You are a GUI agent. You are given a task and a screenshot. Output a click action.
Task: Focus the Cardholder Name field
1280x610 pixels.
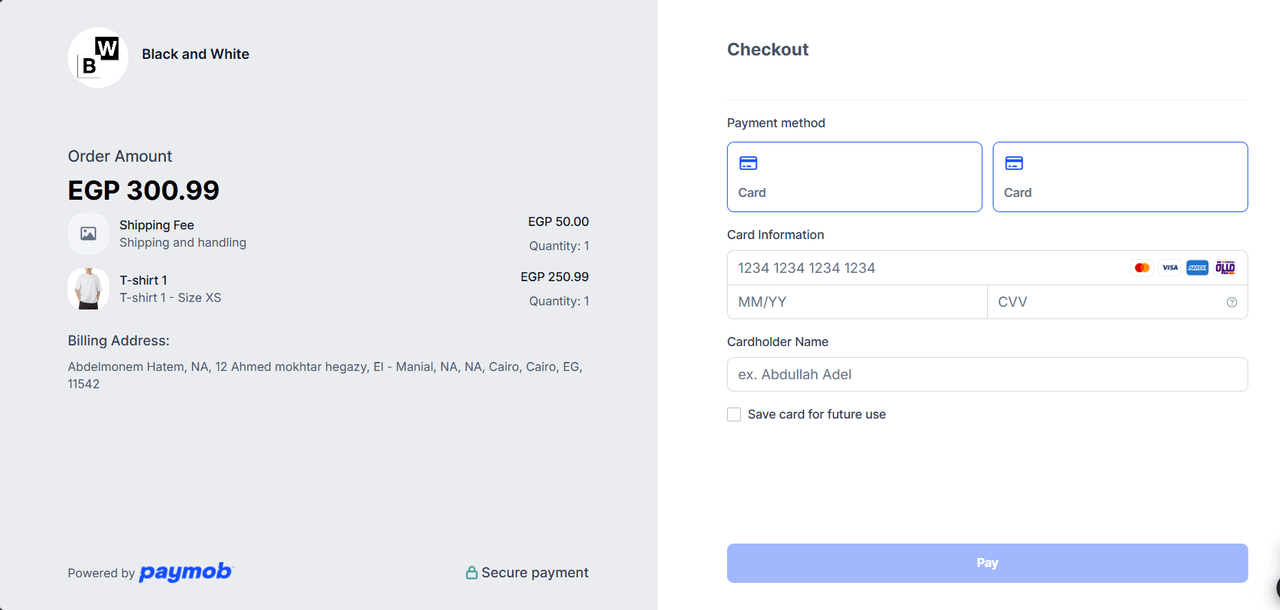click(987, 374)
